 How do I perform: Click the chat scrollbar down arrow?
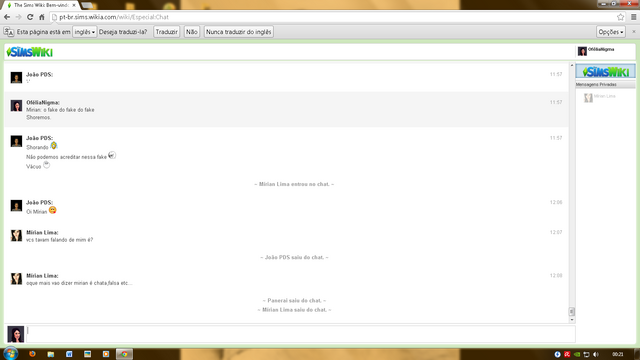point(571,320)
